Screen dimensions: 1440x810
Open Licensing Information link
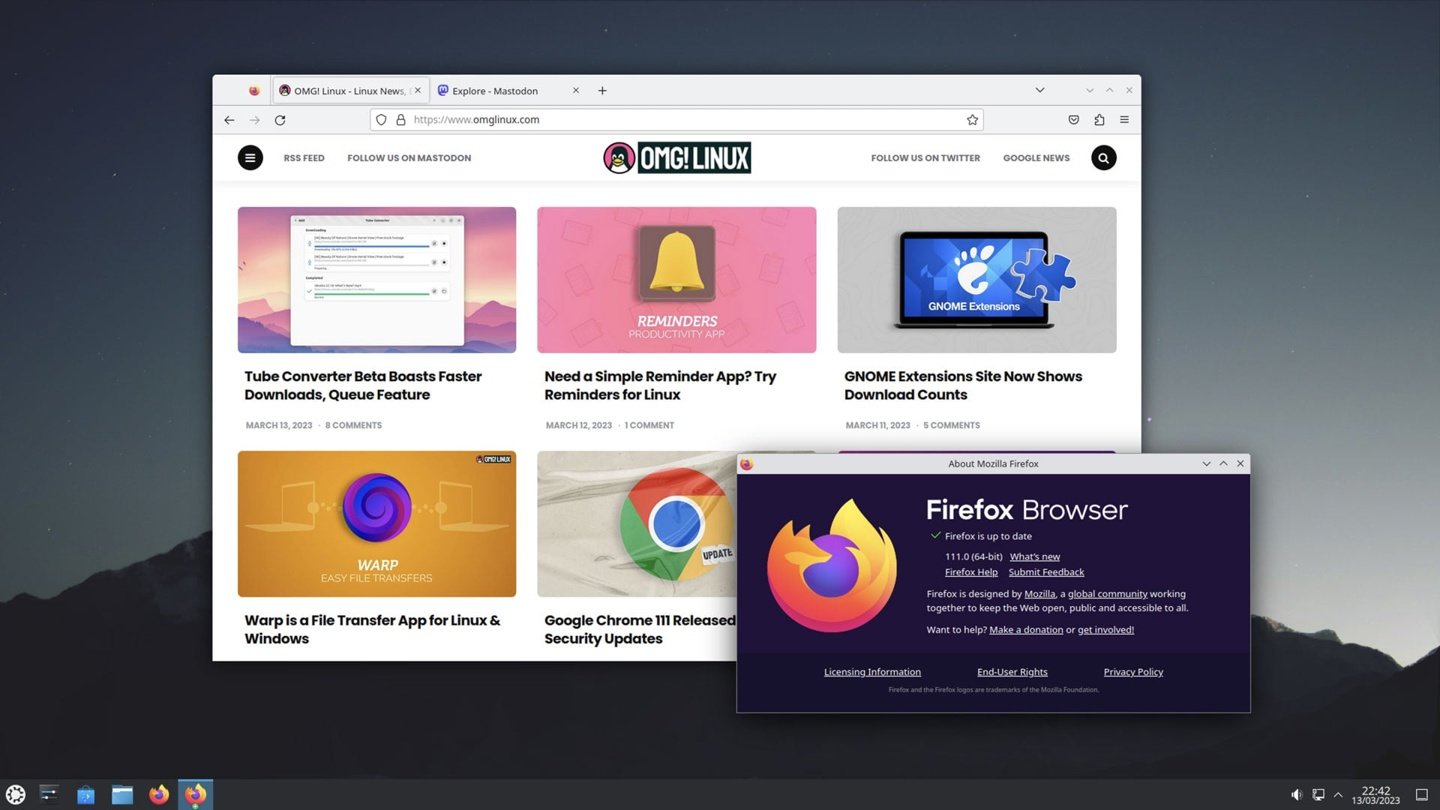[872, 672]
